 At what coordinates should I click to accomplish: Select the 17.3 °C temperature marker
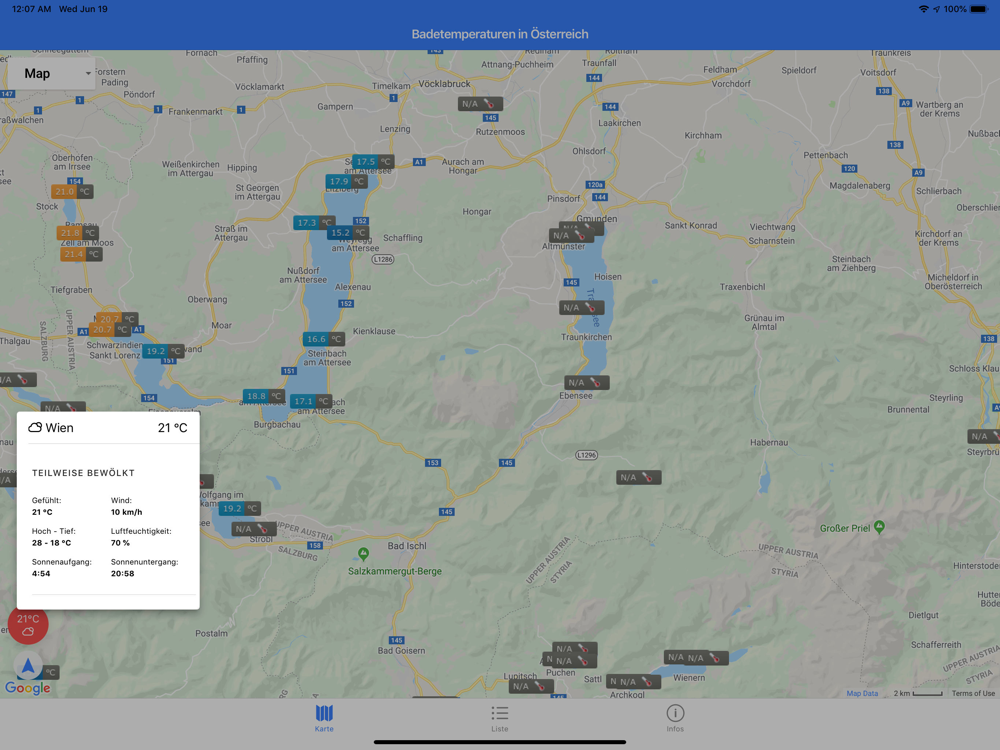tap(314, 223)
